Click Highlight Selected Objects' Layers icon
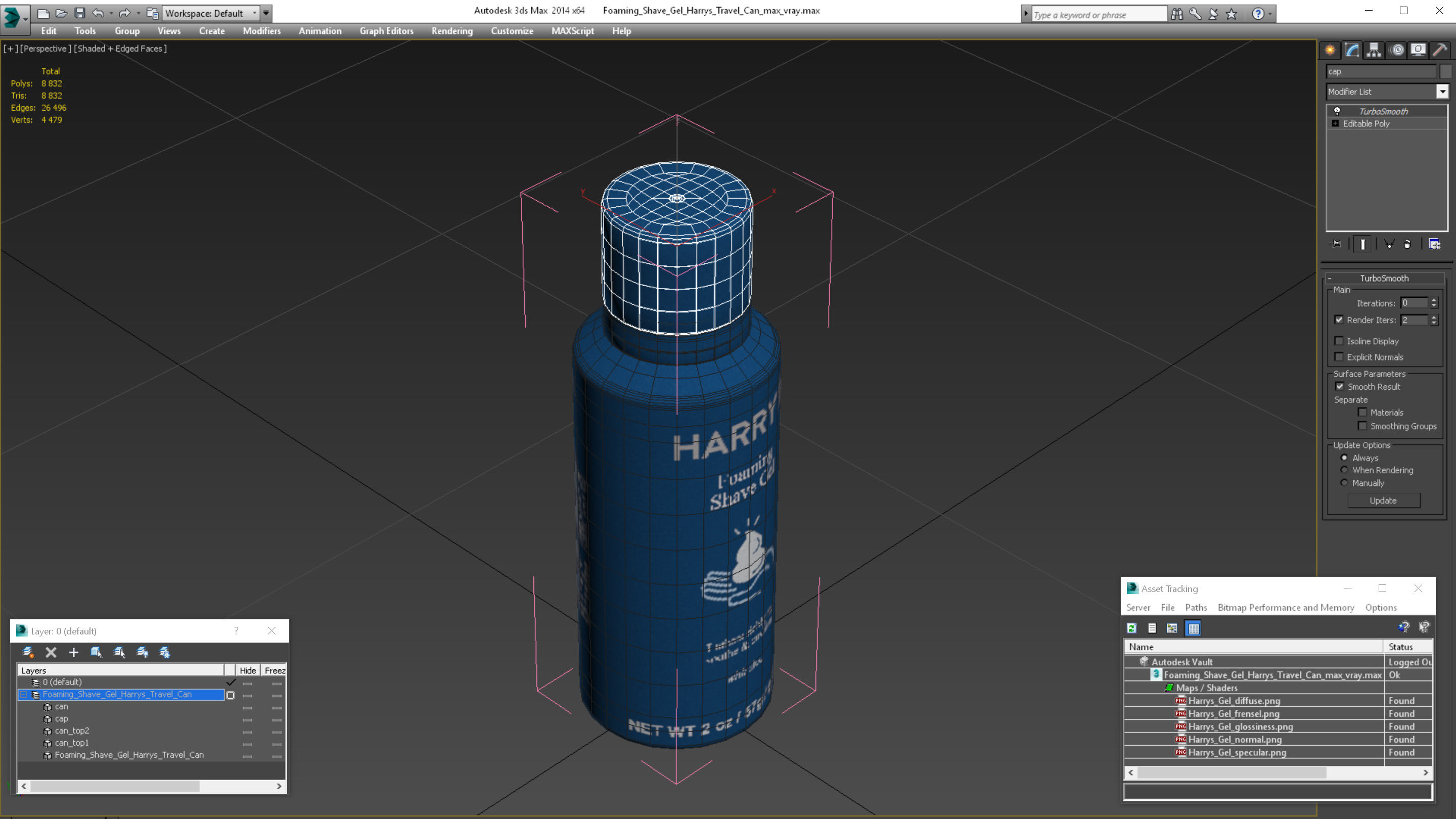Image resolution: width=1456 pixels, height=819 pixels. tap(119, 652)
